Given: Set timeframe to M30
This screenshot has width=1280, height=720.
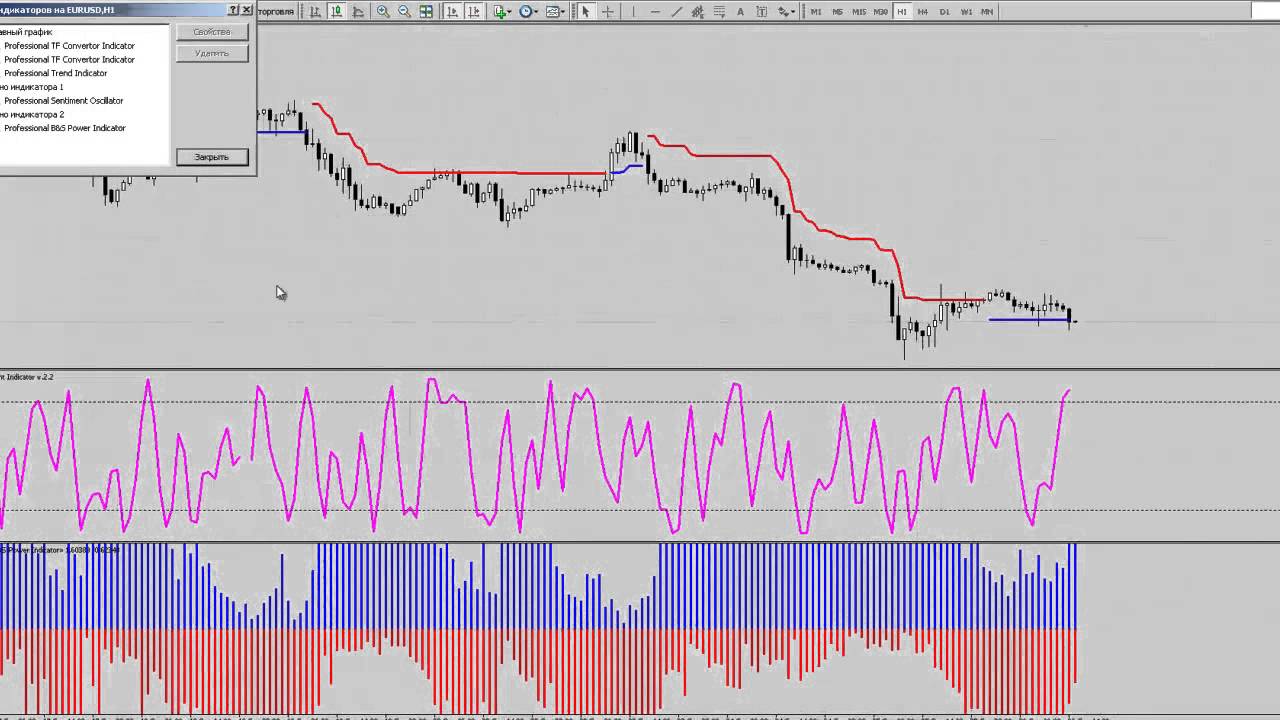Looking at the screenshot, I should pos(880,12).
